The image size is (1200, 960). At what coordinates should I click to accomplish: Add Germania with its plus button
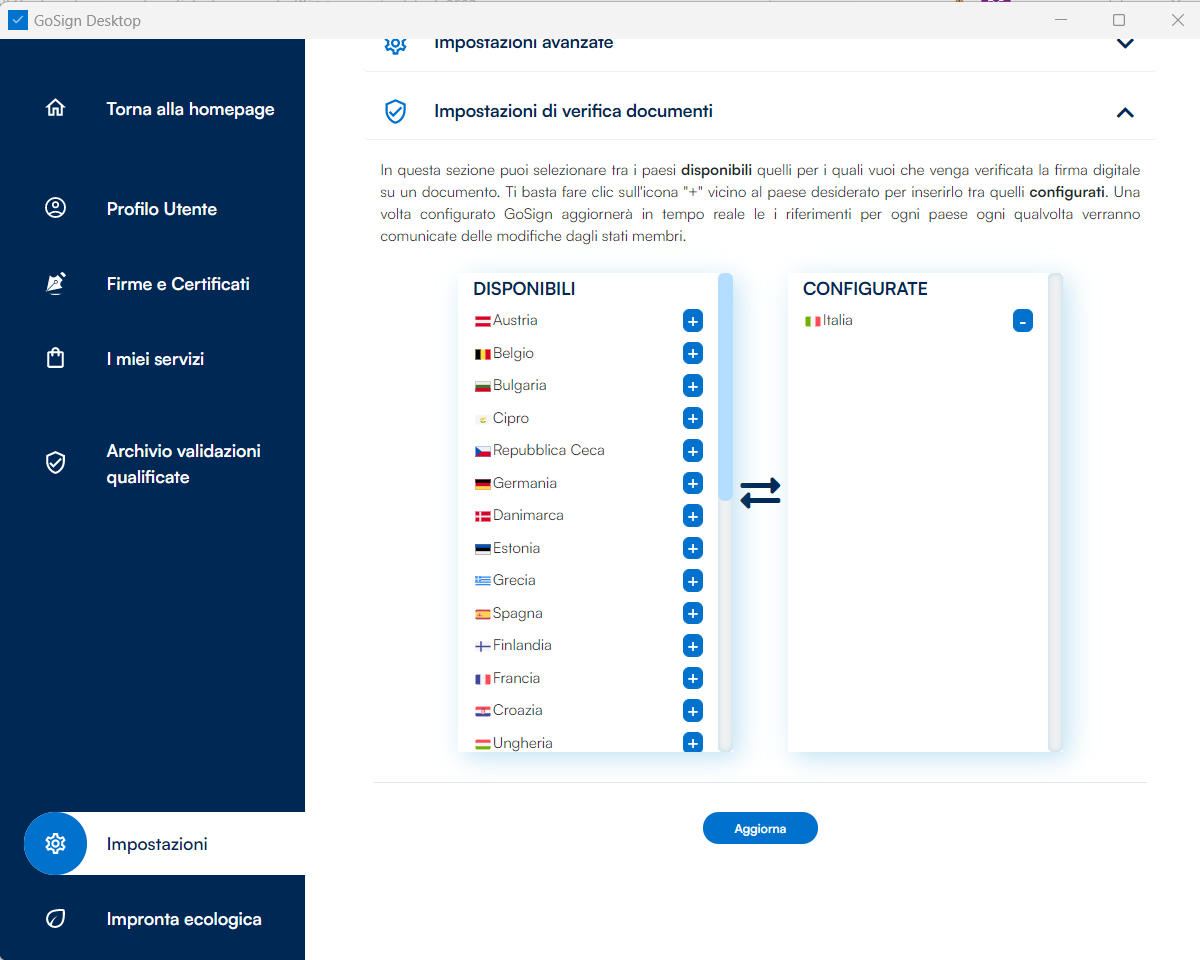(692, 483)
